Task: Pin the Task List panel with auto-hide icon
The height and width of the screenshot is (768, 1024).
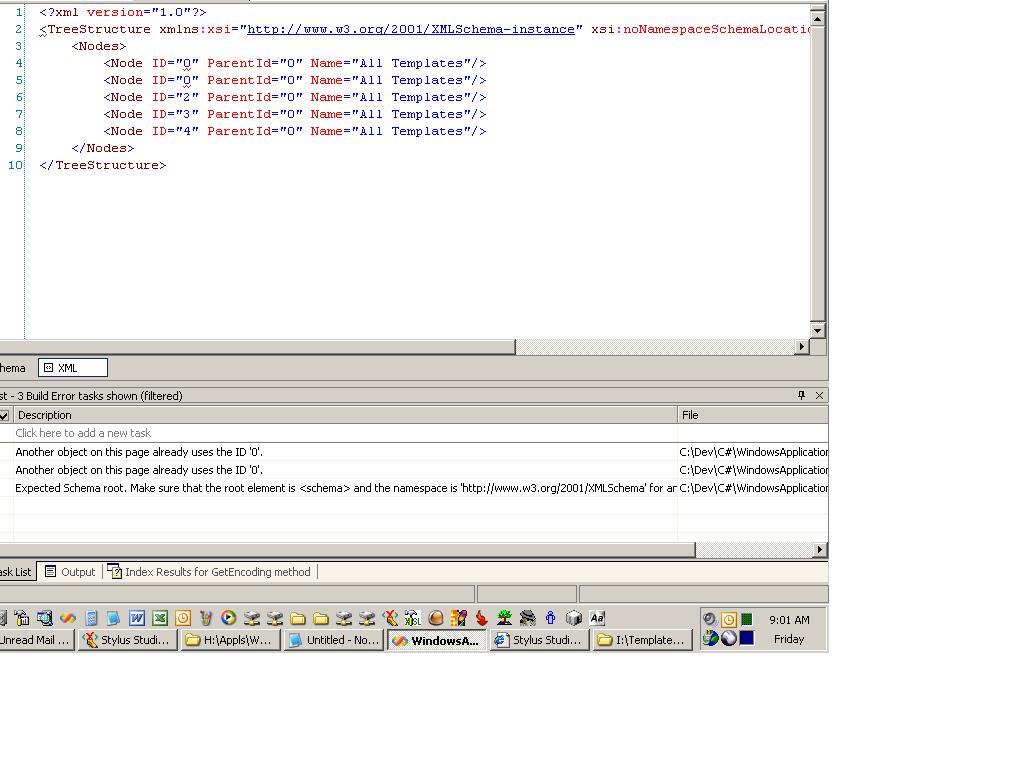Action: point(801,396)
